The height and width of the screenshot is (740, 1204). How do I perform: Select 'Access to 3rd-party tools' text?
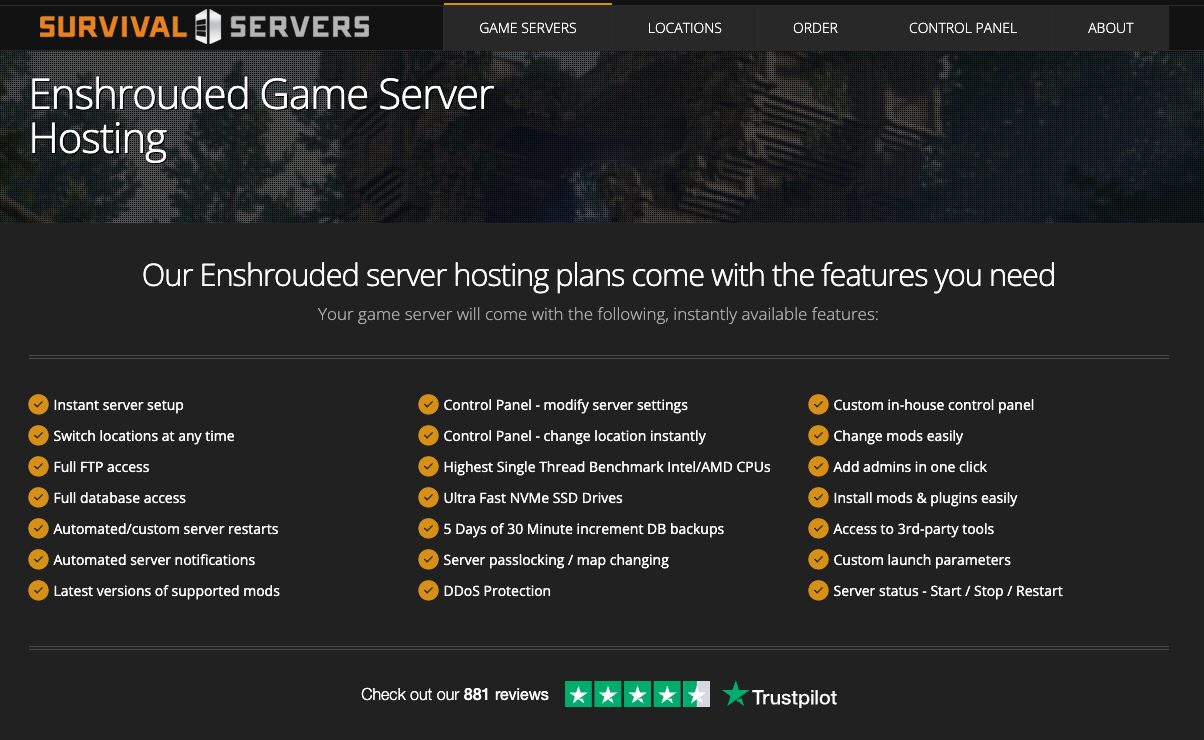tap(914, 529)
